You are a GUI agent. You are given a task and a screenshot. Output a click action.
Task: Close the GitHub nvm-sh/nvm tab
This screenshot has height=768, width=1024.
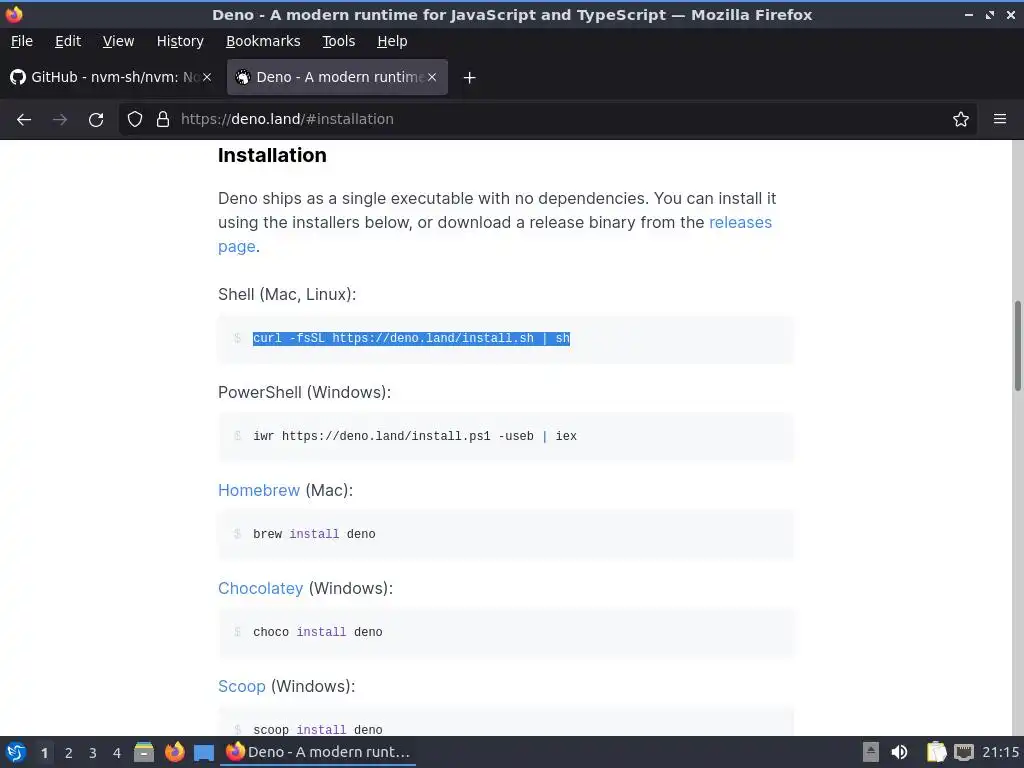point(207,77)
